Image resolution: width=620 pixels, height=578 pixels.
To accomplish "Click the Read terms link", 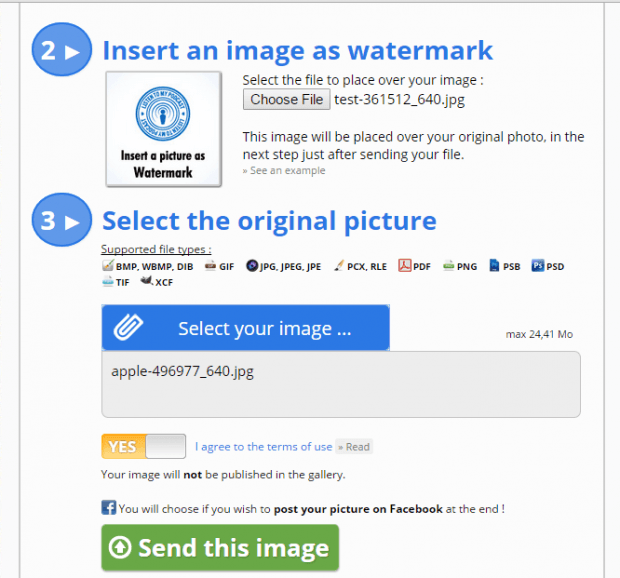I will [x=354, y=447].
